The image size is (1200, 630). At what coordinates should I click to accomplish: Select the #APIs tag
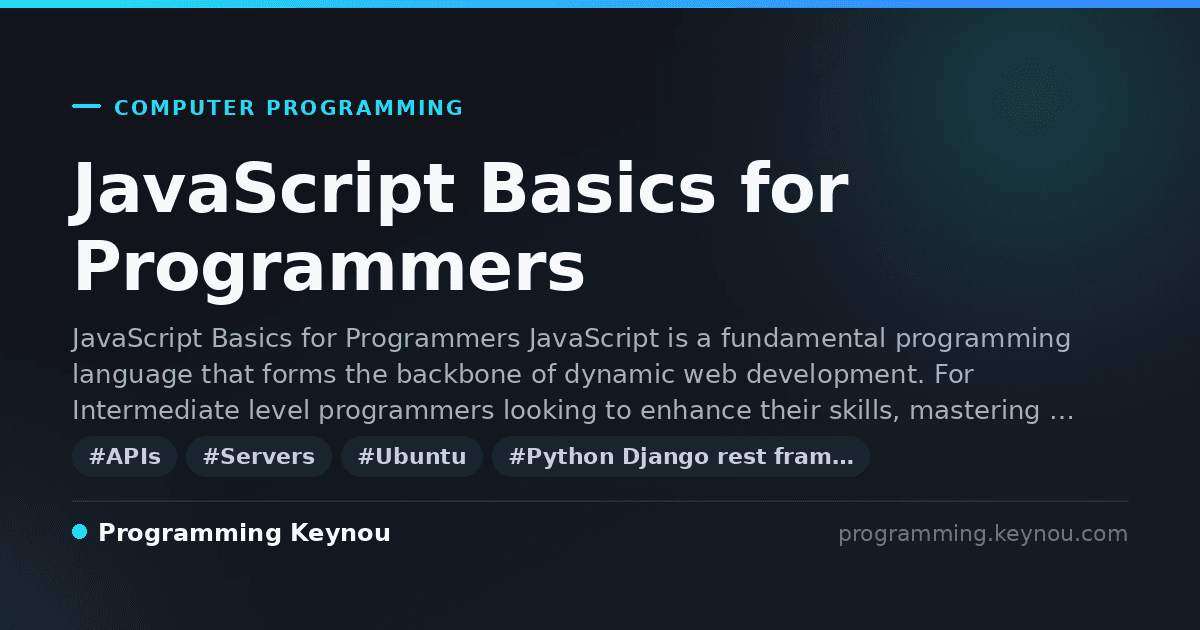(x=125, y=457)
